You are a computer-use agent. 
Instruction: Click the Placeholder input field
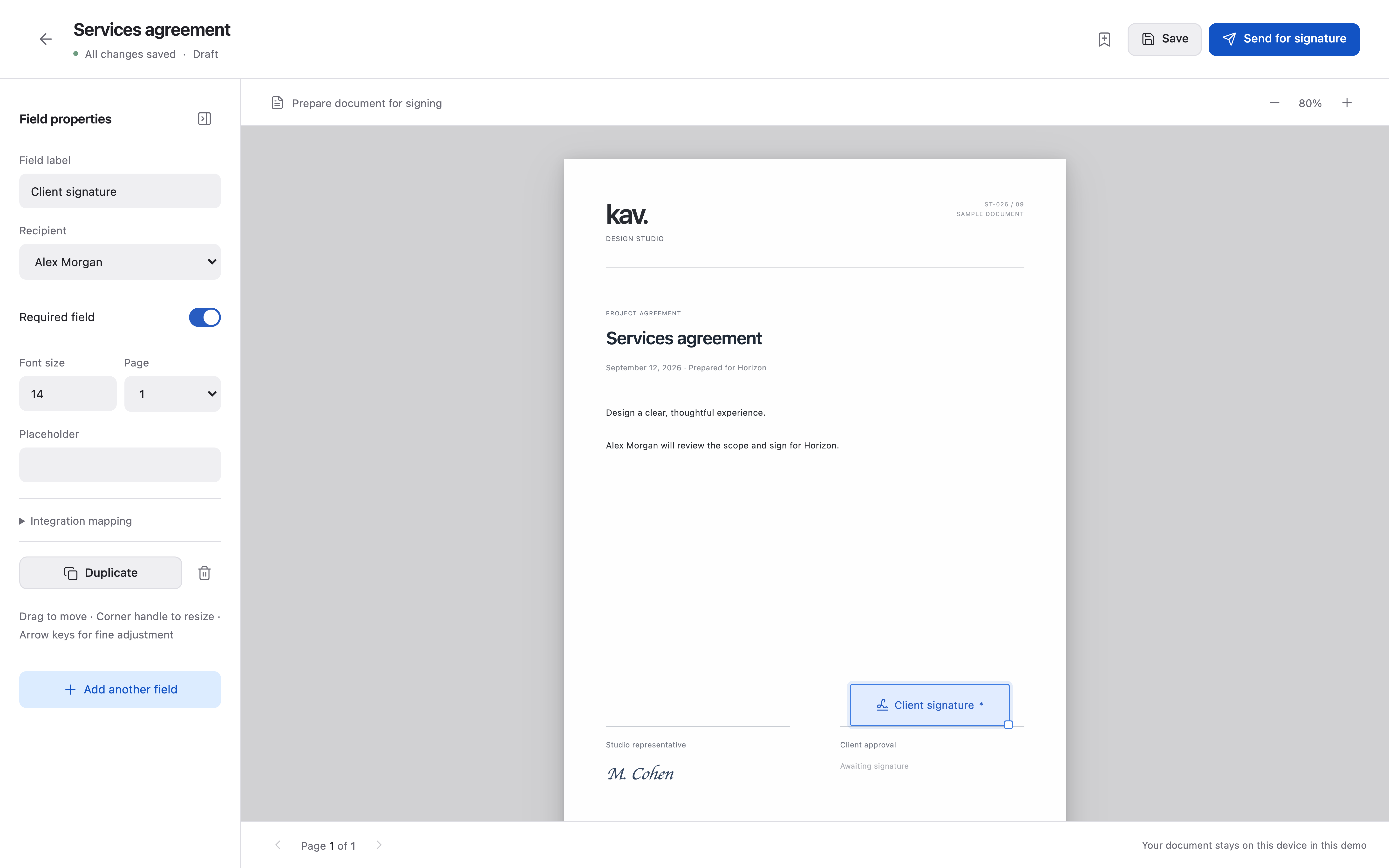pyautogui.click(x=120, y=465)
